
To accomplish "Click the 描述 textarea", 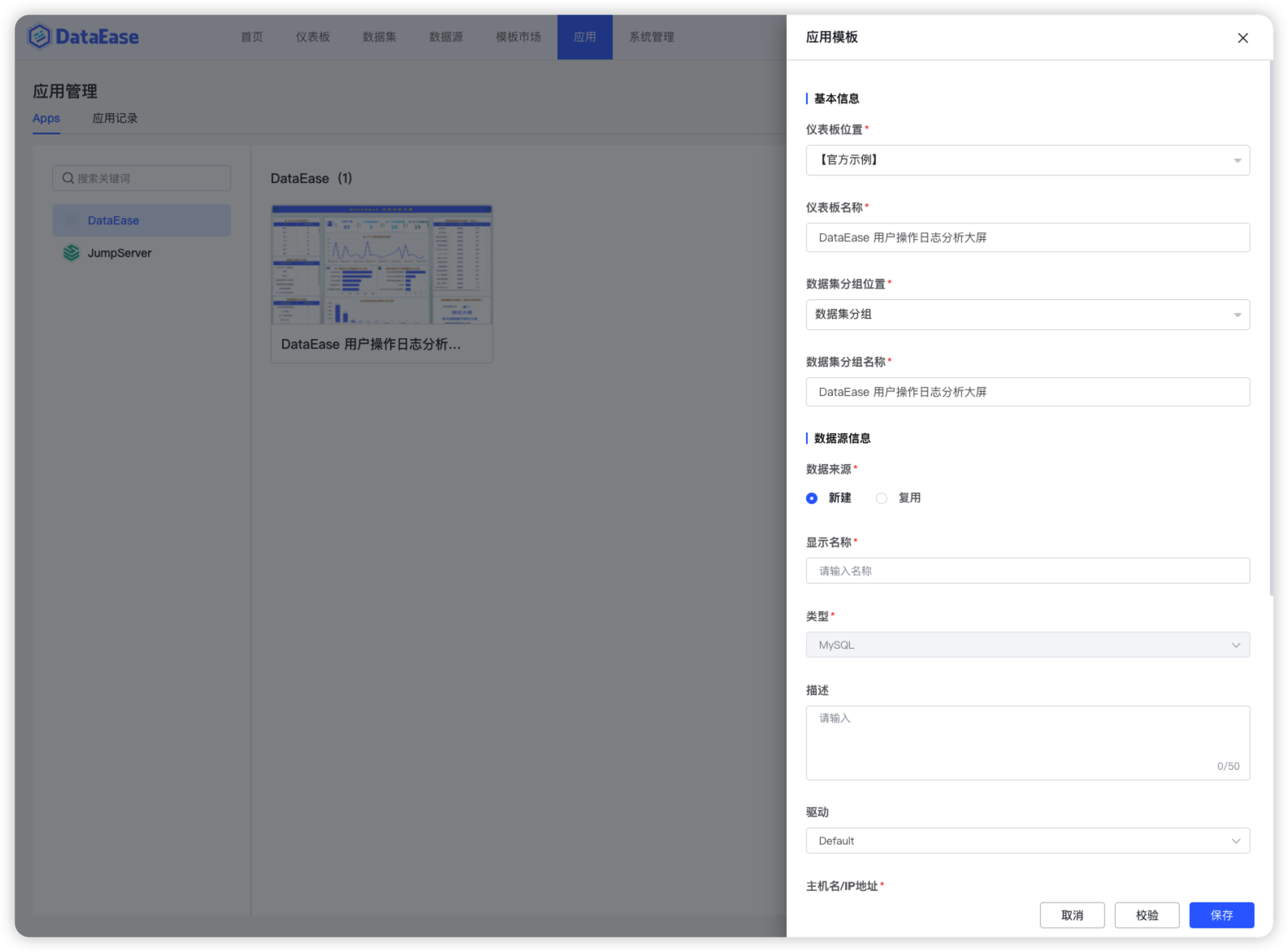I will (1027, 743).
